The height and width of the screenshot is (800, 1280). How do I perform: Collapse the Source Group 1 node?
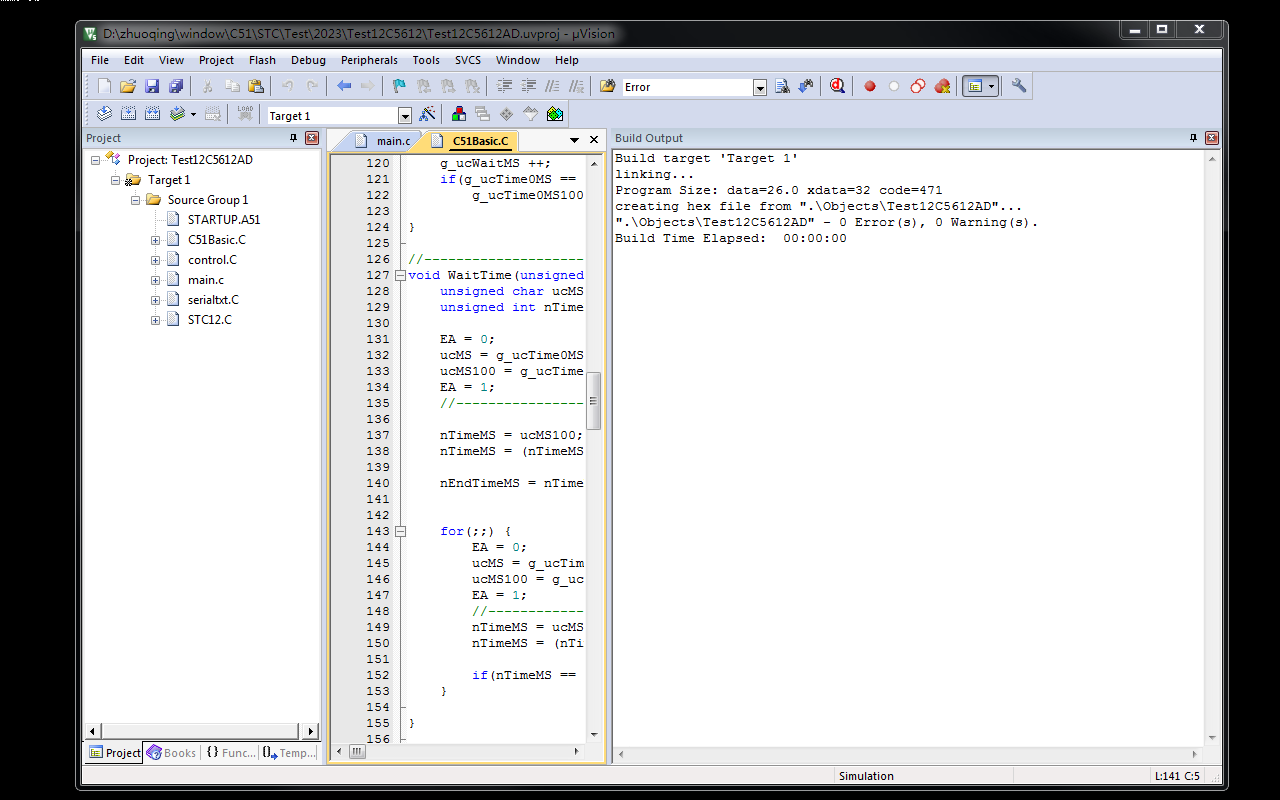(x=136, y=200)
